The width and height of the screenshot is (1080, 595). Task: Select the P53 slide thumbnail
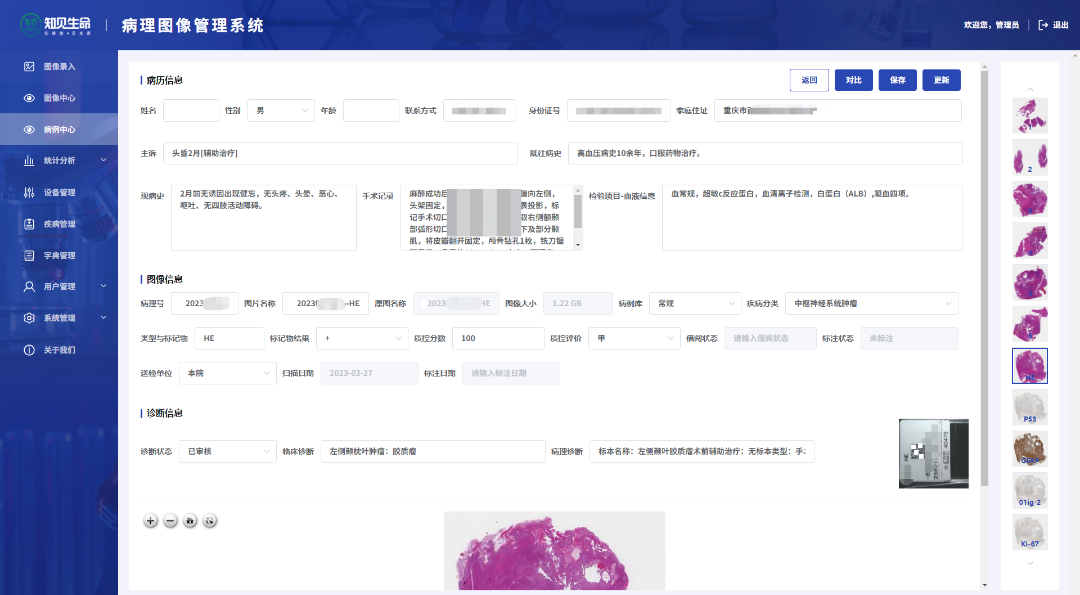click(1029, 407)
